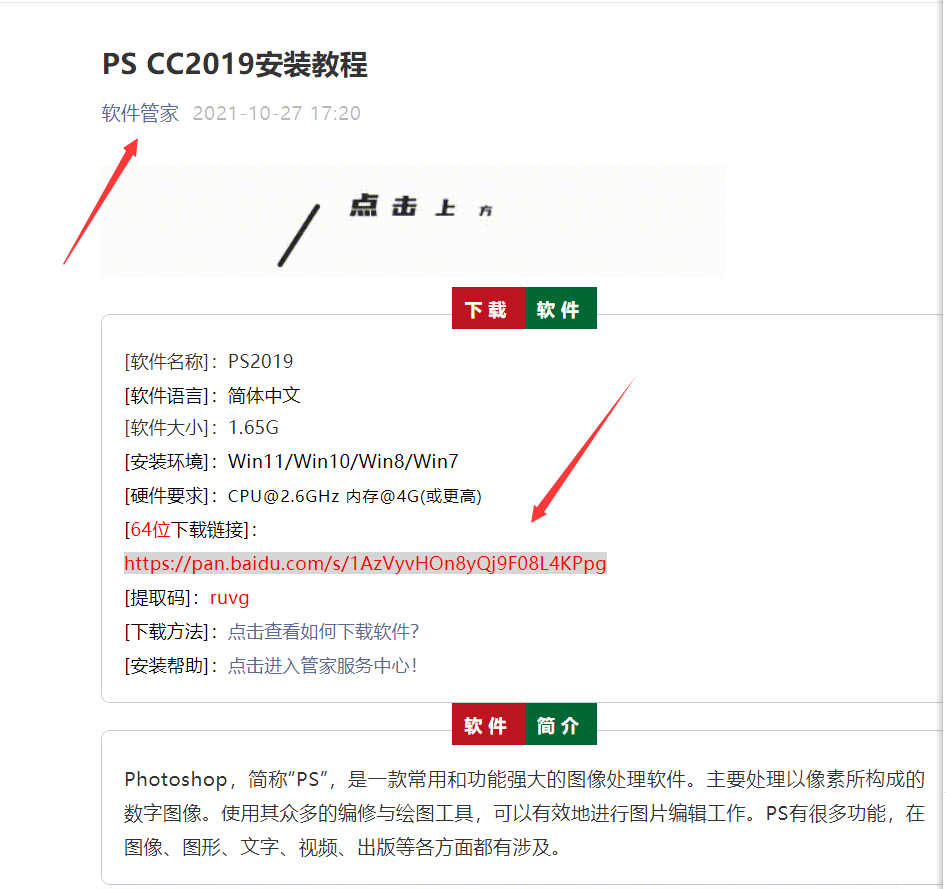
Task: Click the [64位下载链接] label
Action: pos(191,530)
